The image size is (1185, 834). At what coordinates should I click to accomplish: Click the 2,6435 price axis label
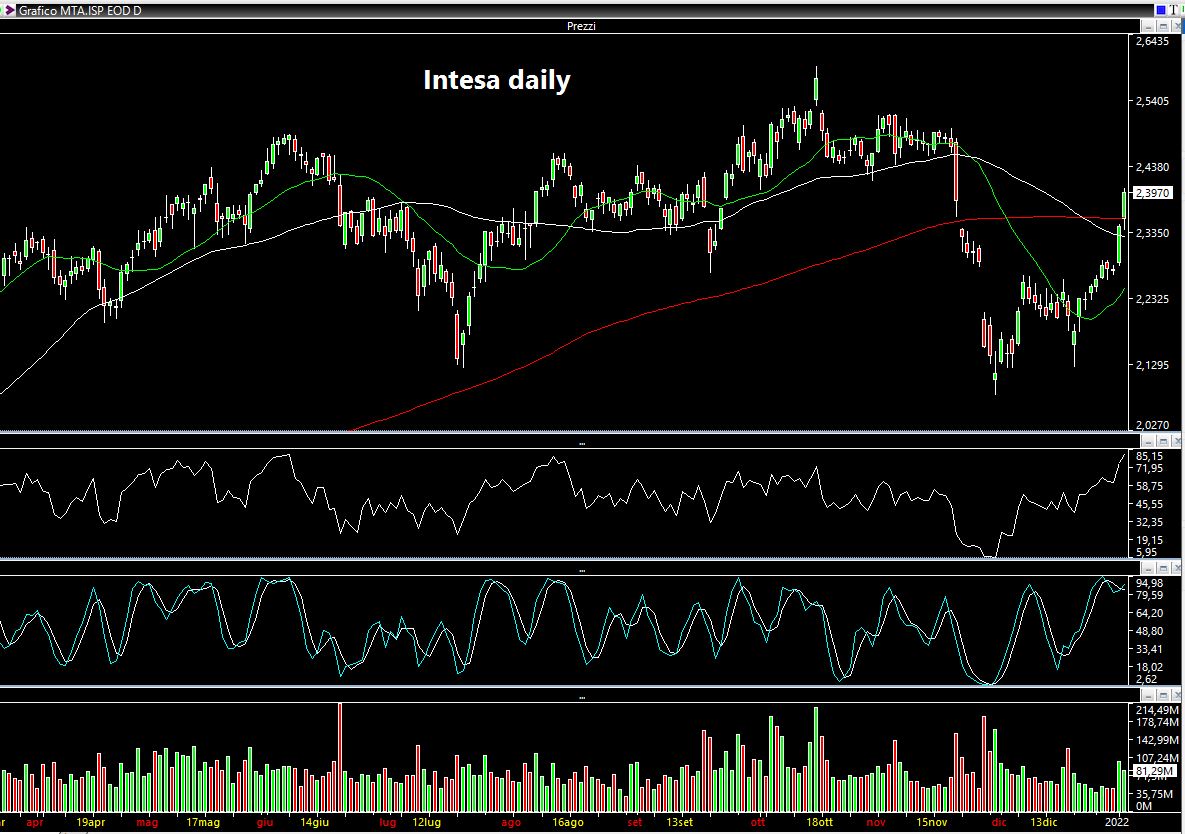[x=1153, y=42]
